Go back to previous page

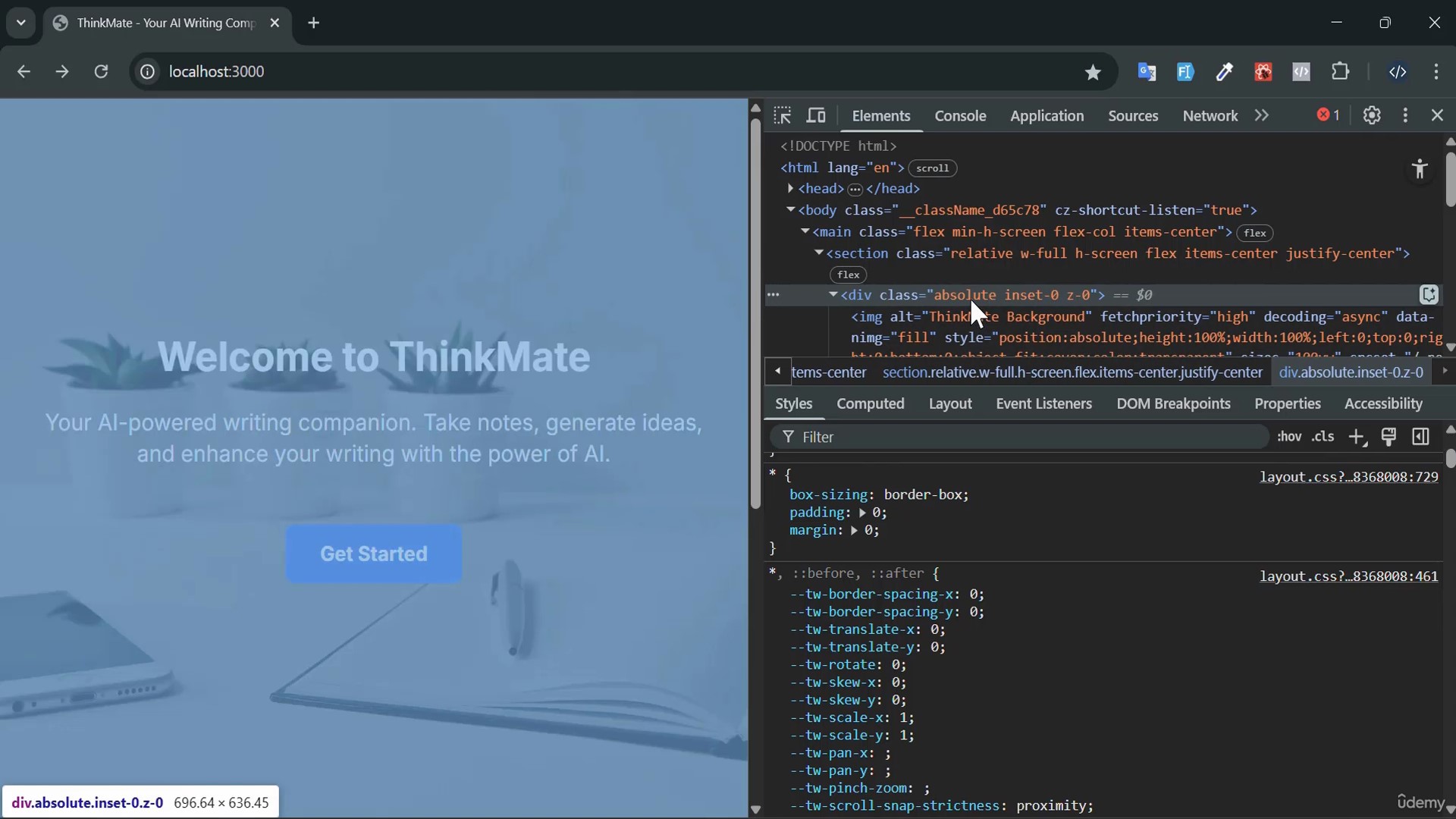pos(24,71)
